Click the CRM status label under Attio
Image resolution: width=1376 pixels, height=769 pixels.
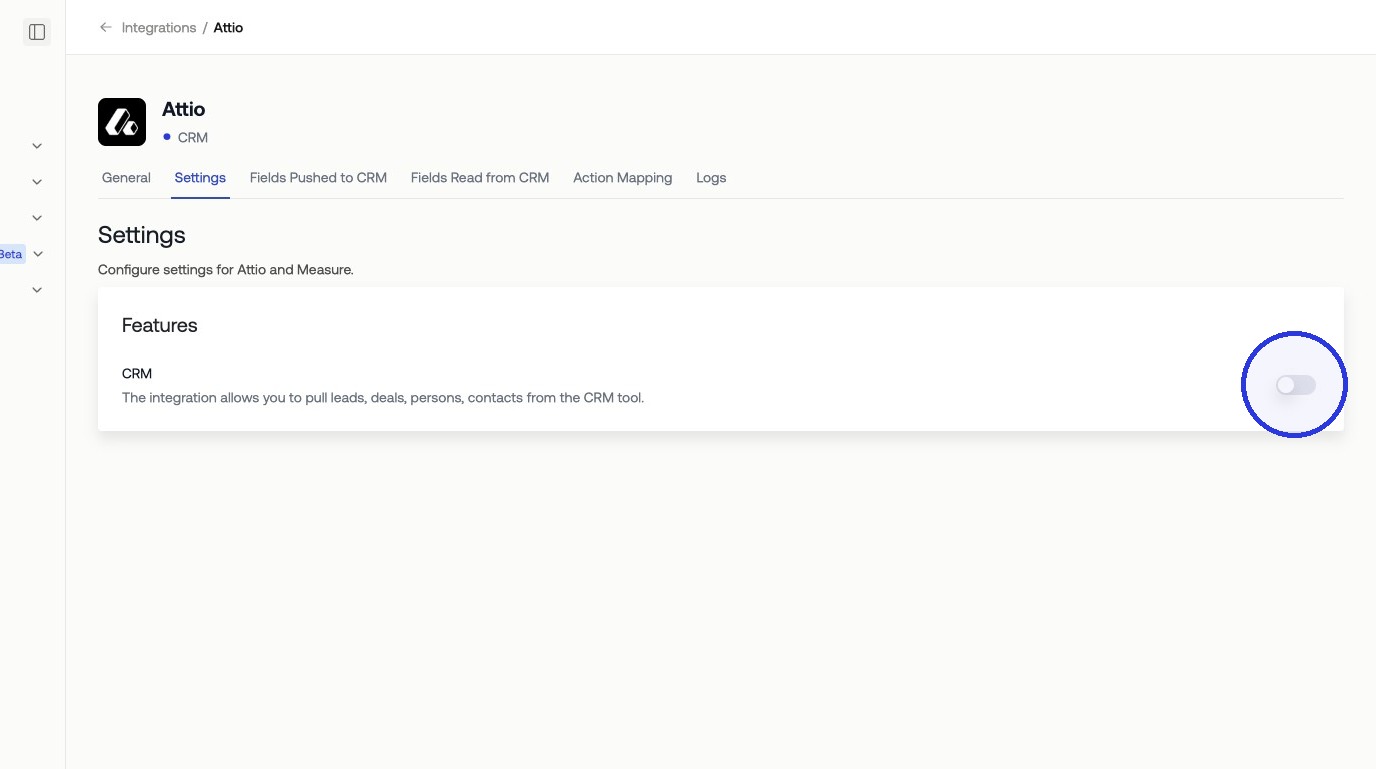coord(193,137)
